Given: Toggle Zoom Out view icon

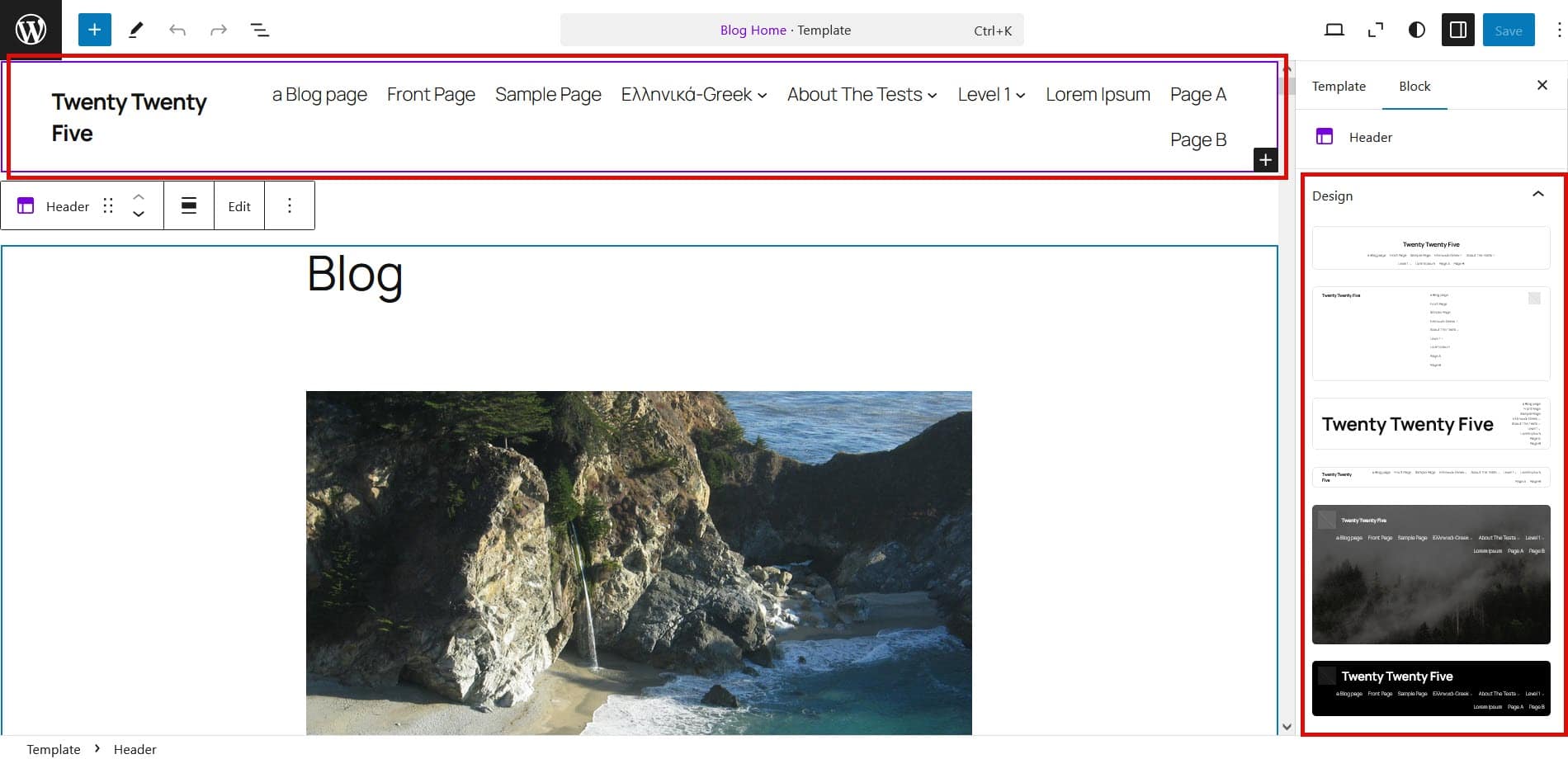Looking at the screenshot, I should point(1376,30).
